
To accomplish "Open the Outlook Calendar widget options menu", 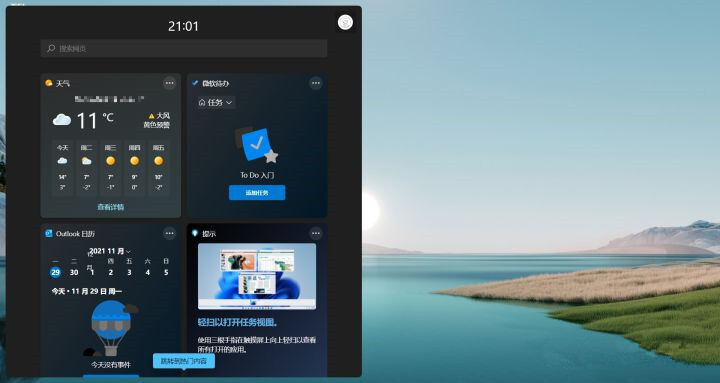I will [169, 233].
